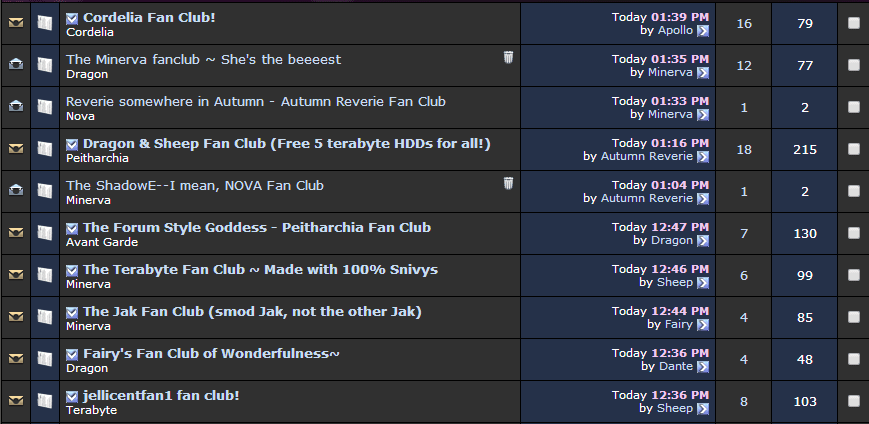This screenshot has width=869, height=424.
Task: Open The Forum Style Goddess Peitharchia thread
Action: coord(257,227)
